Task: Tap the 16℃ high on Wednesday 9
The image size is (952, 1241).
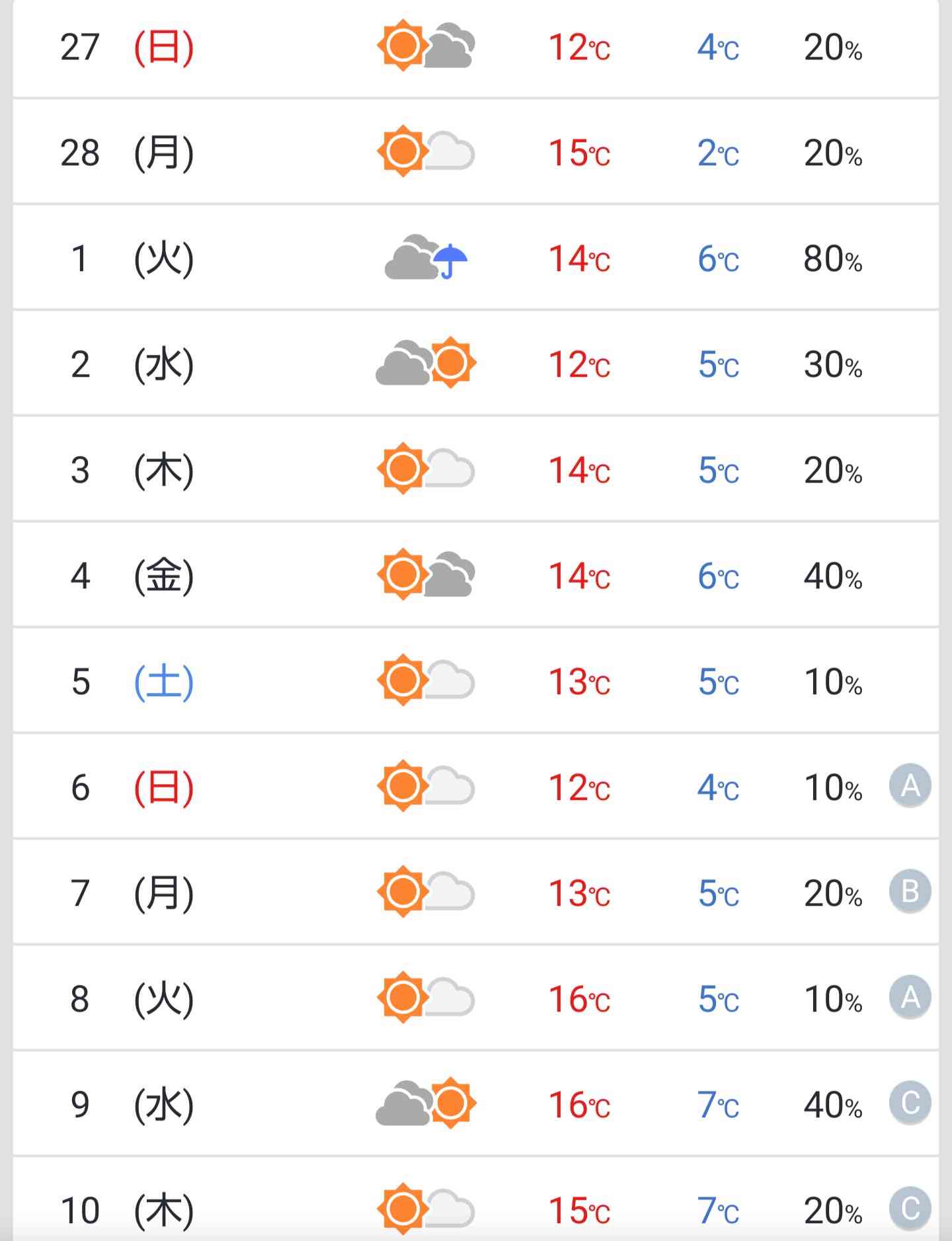Action: click(x=580, y=1105)
